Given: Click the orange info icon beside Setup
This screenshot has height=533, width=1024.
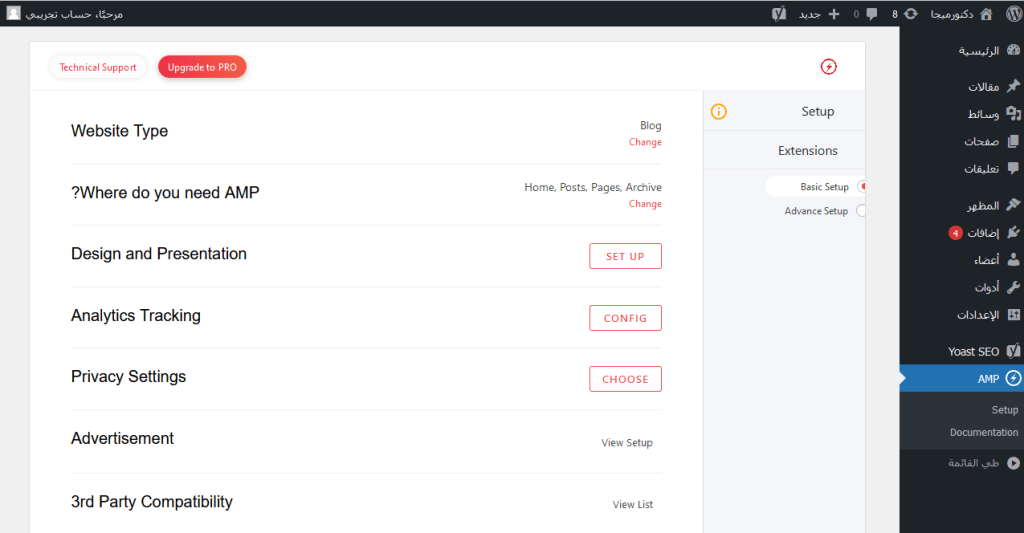Looking at the screenshot, I should click(x=718, y=112).
